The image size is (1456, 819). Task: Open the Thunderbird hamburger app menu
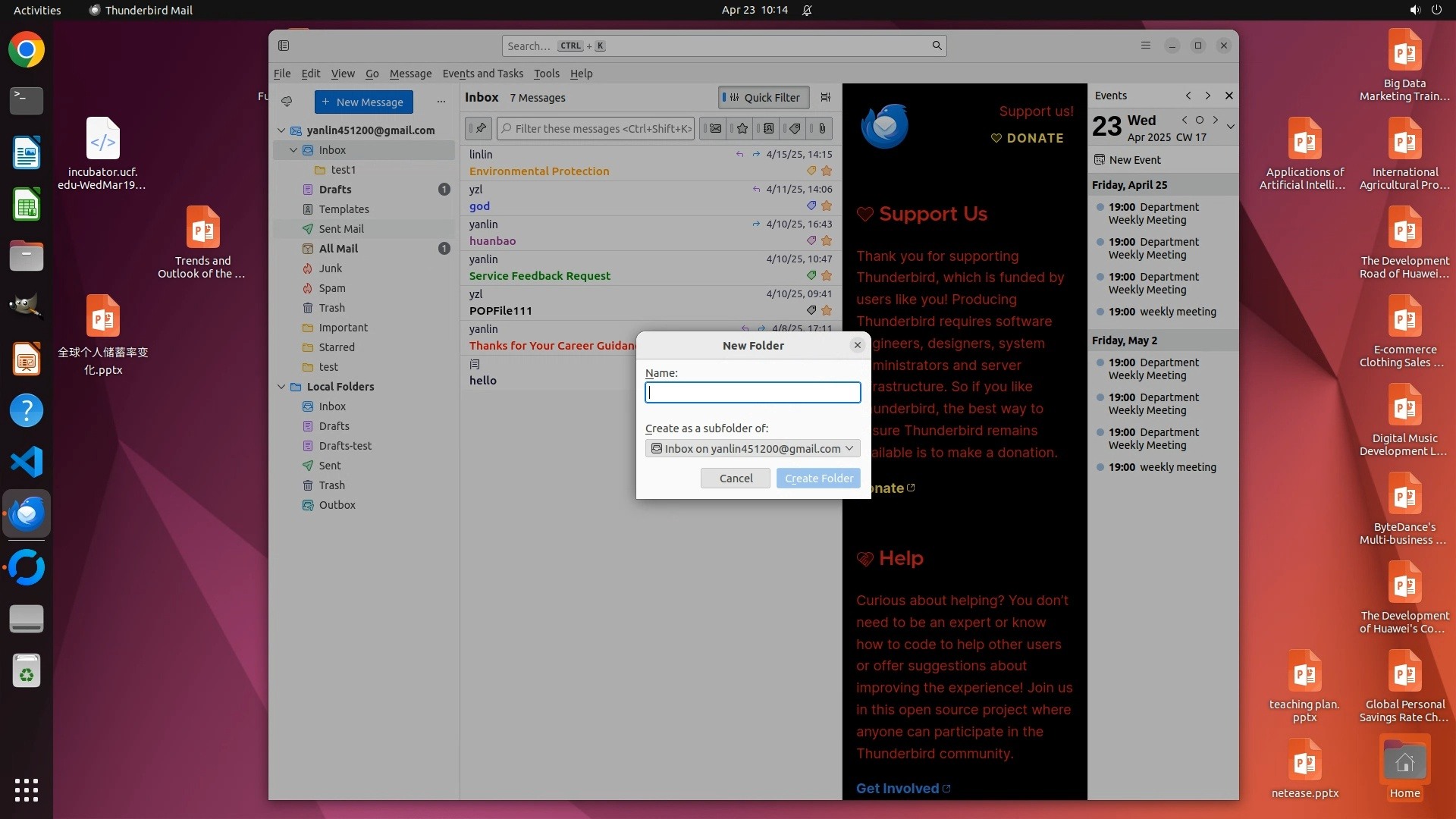pyautogui.click(x=1145, y=45)
